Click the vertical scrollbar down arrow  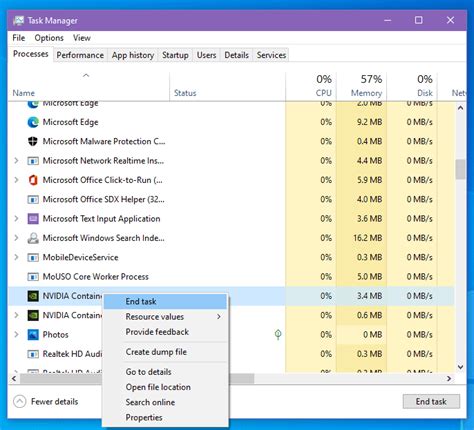pyautogui.click(x=460, y=367)
